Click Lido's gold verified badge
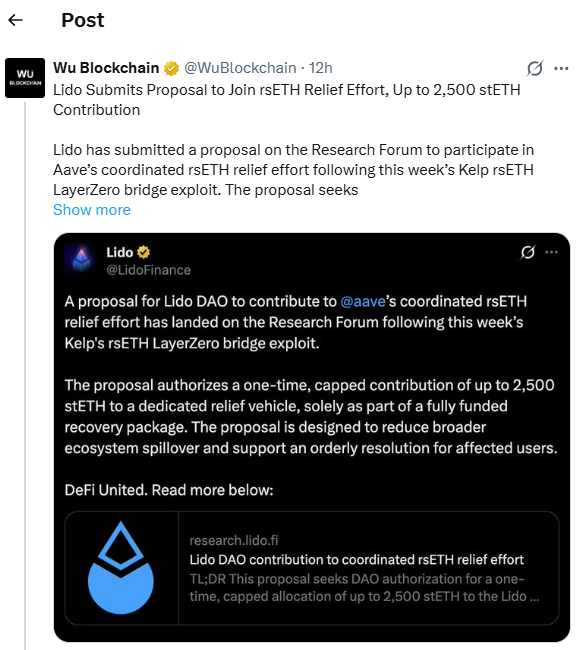 pos(143,252)
